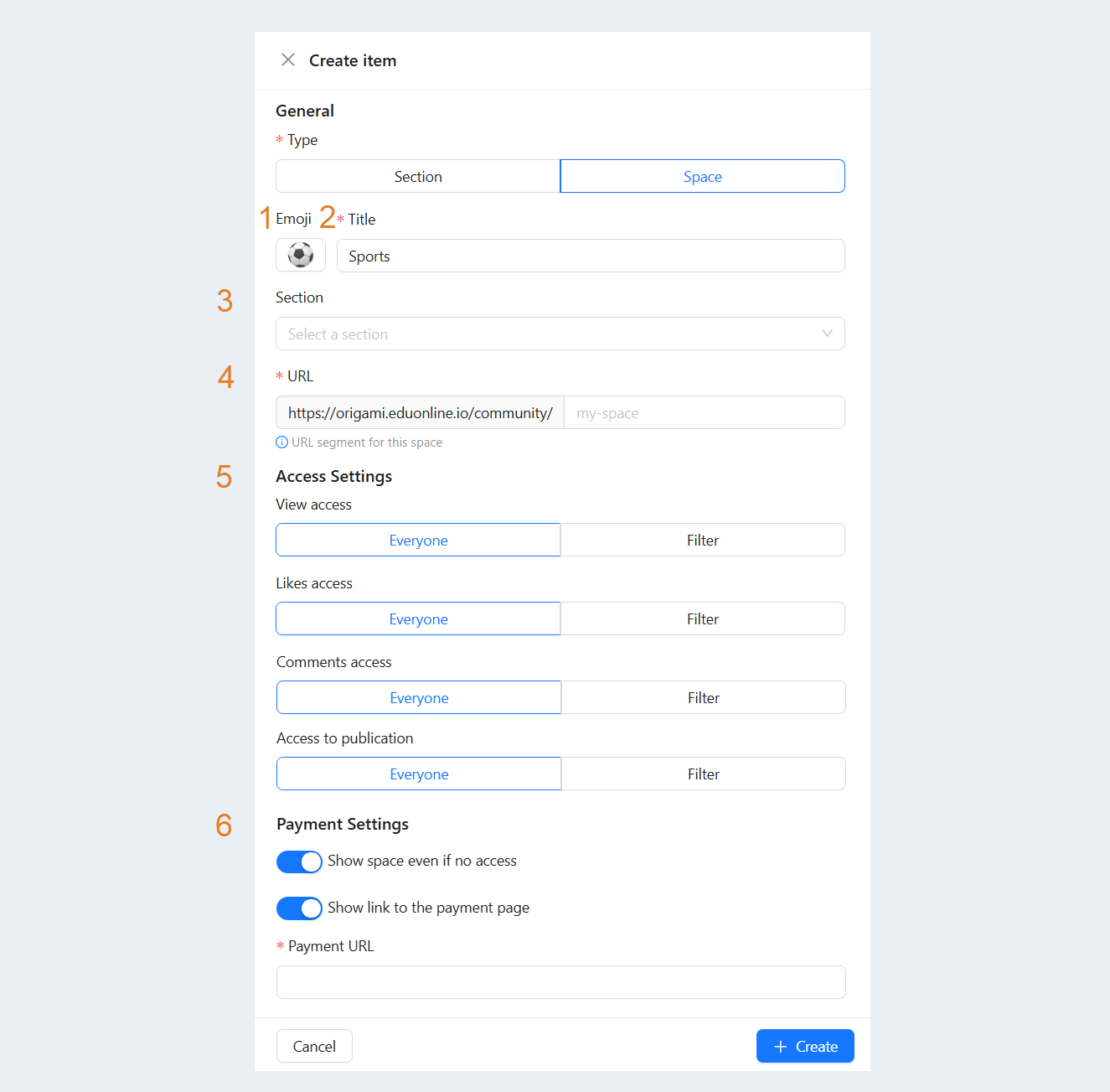Set Likes access to Filter

tap(703, 618)
